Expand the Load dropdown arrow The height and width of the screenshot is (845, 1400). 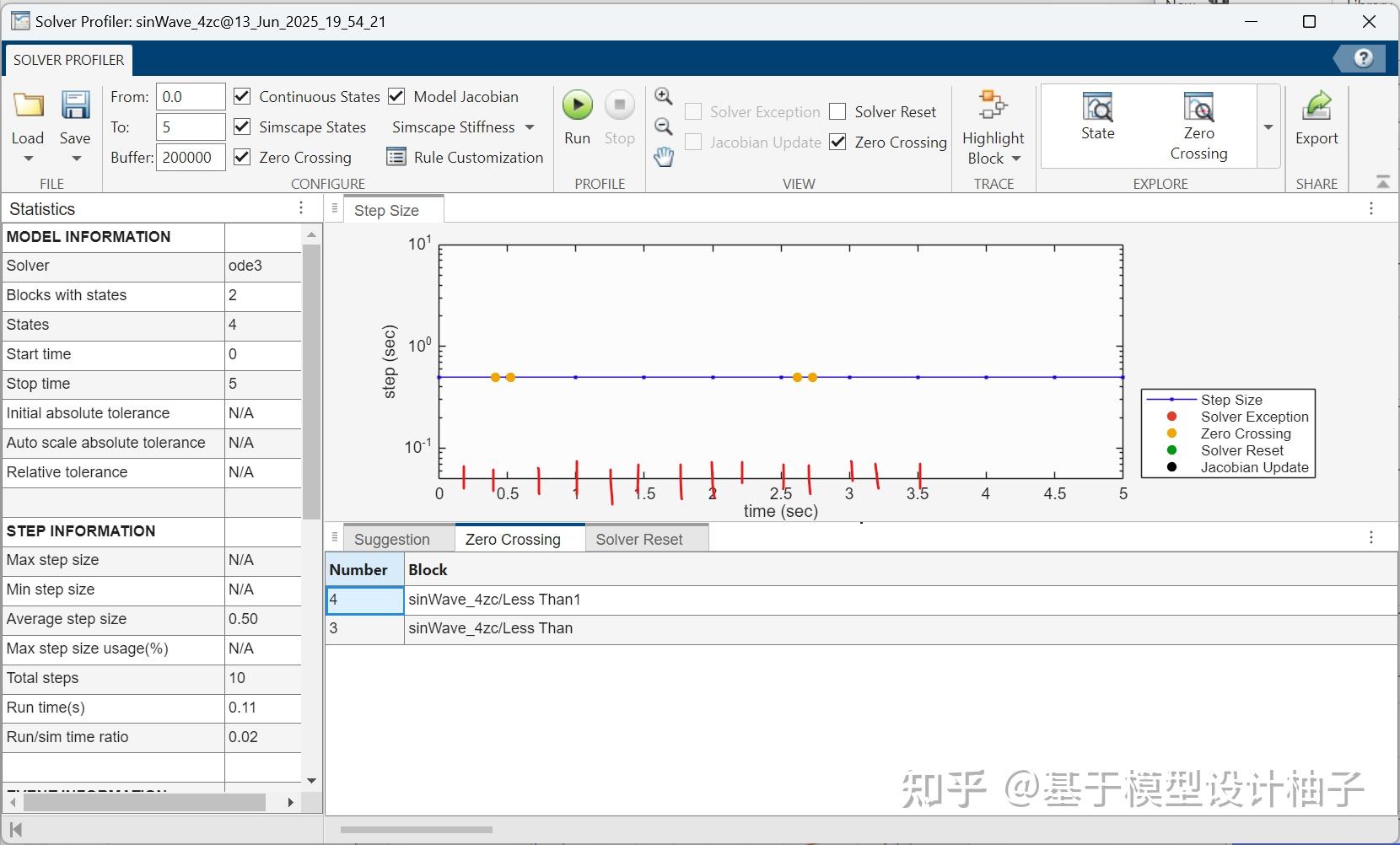tap(28, 159)
